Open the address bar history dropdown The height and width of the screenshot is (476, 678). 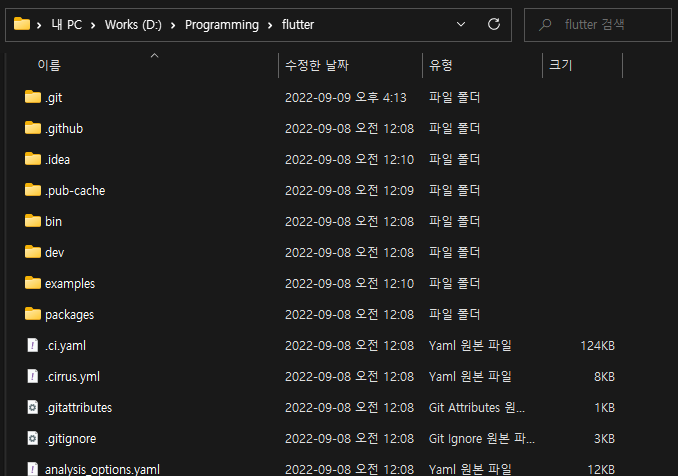(461, 24)
